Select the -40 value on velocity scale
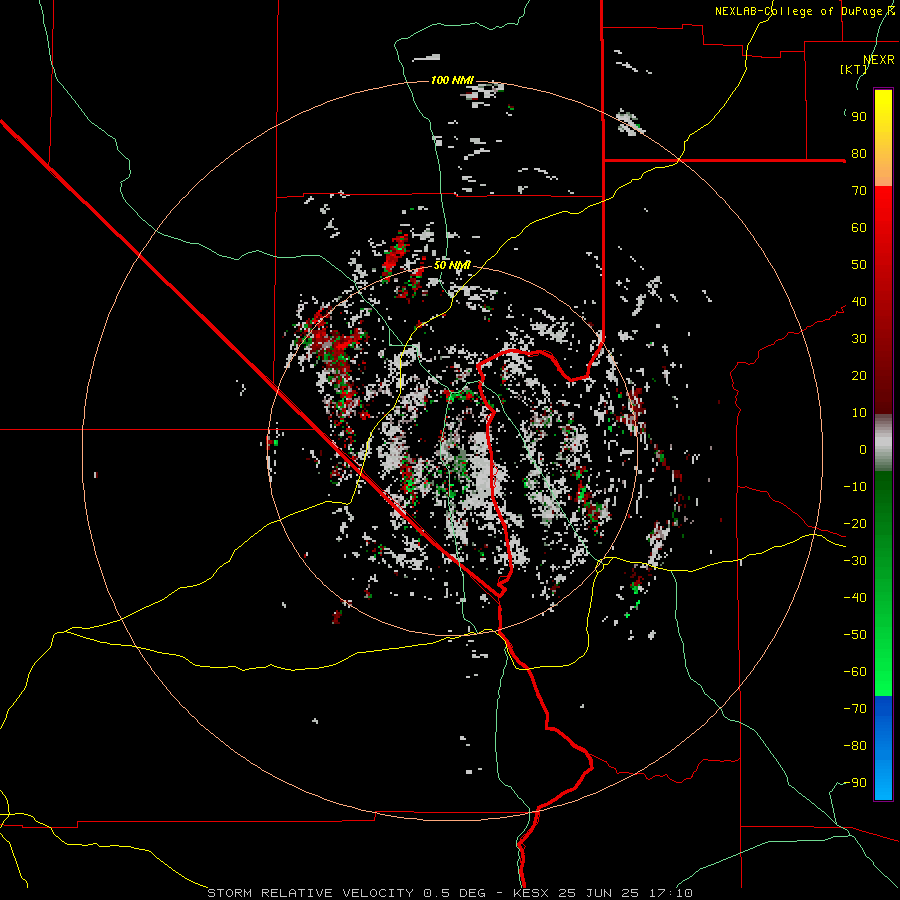This screenshot has width=900, height=900. coord(855,598)
